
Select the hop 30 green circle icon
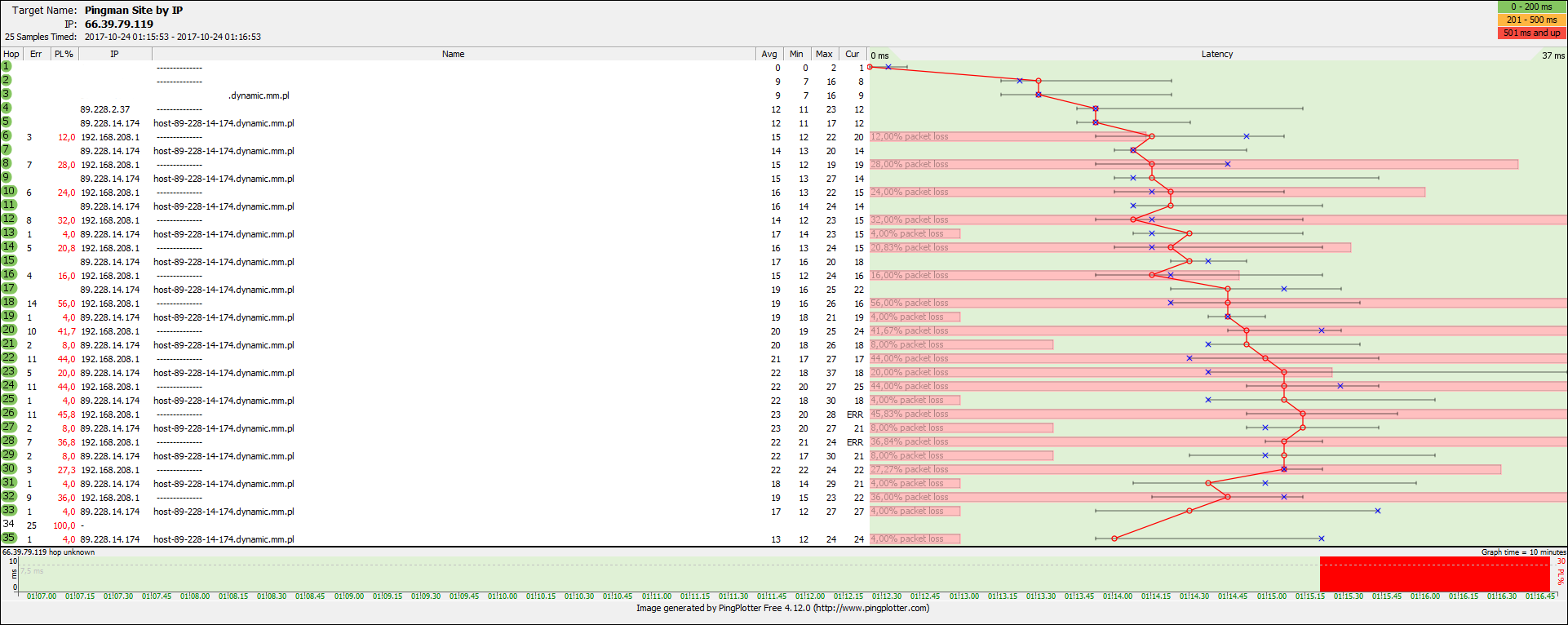click(9, 468)
